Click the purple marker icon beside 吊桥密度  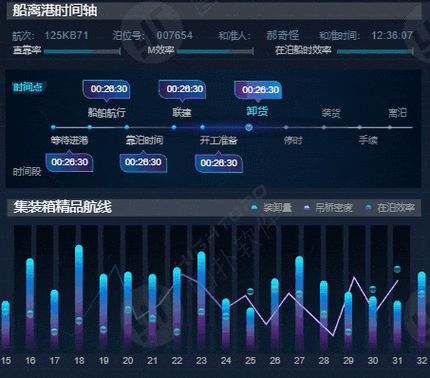point(307,208)
